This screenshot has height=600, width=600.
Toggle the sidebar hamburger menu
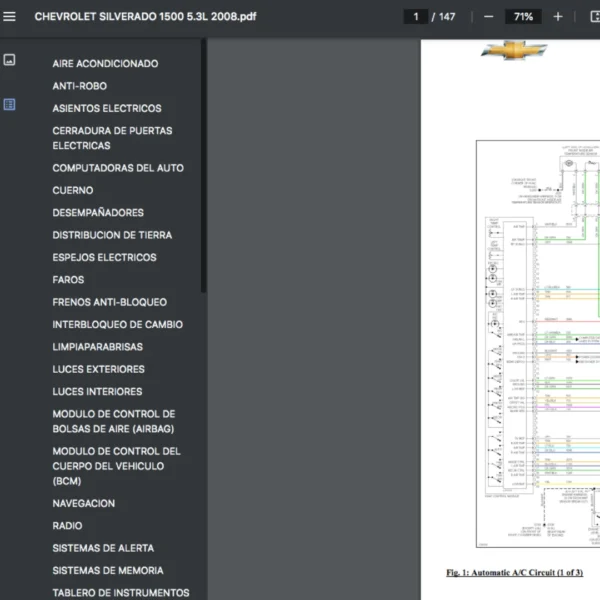tap(10, 16)
